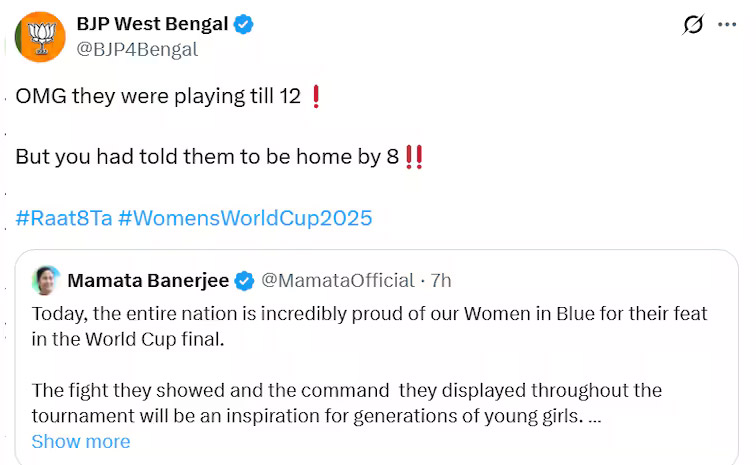Click the double exclamation mark emoji
Viewport: 756px width, 465px height.
click(x=413, y=158)
